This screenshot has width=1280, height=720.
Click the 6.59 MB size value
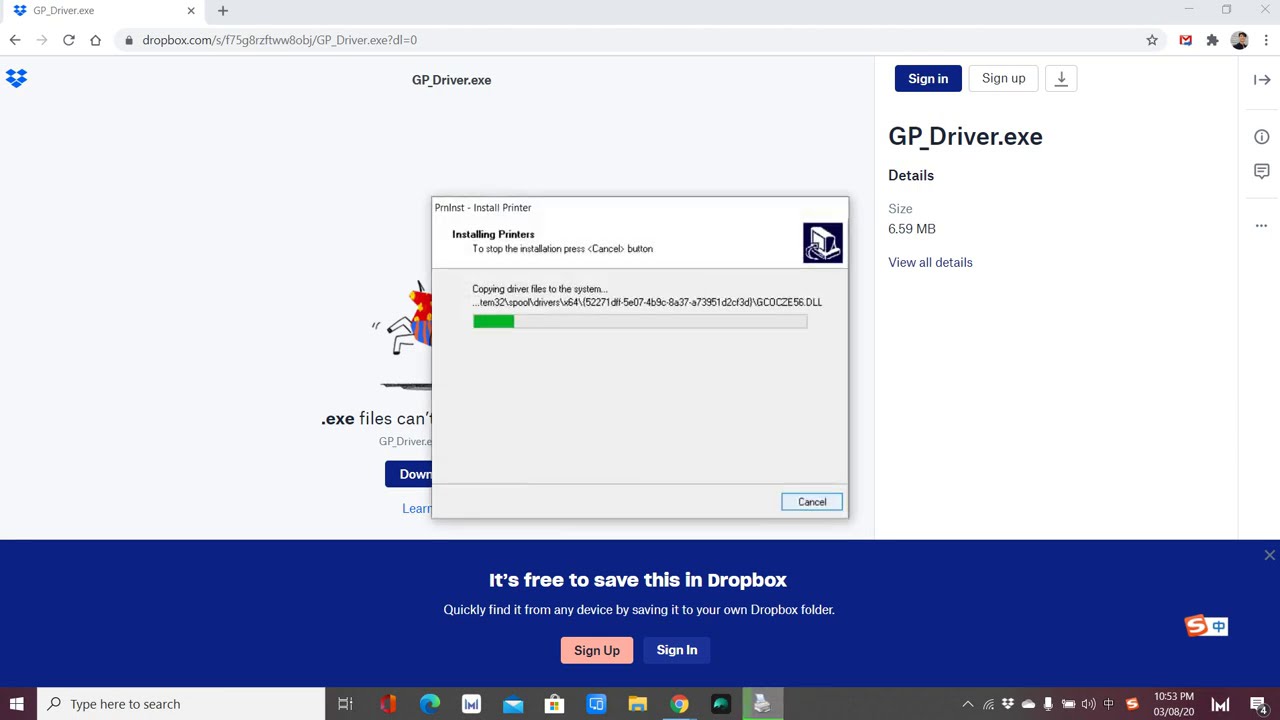(x=912, y=229)
